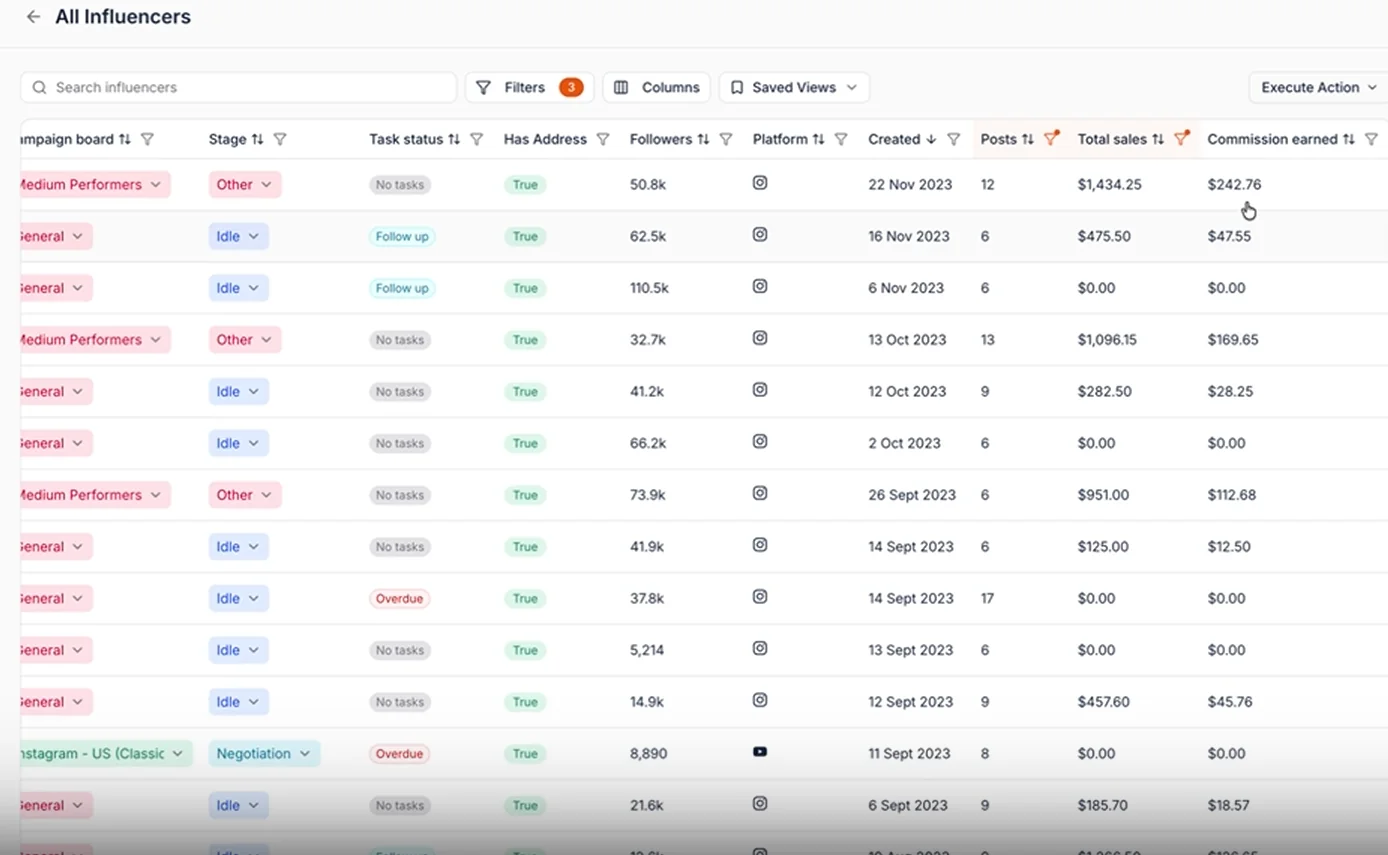Click the True tag in the 2 Oct 2023 row
Screen dimensions: 1388x855
click(525, 443)
